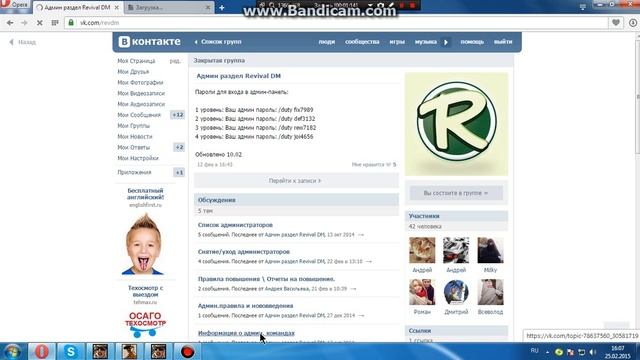This screenshot has height=360, width=640.
Task: Open the Windows Start button
Action: (12, 352)
